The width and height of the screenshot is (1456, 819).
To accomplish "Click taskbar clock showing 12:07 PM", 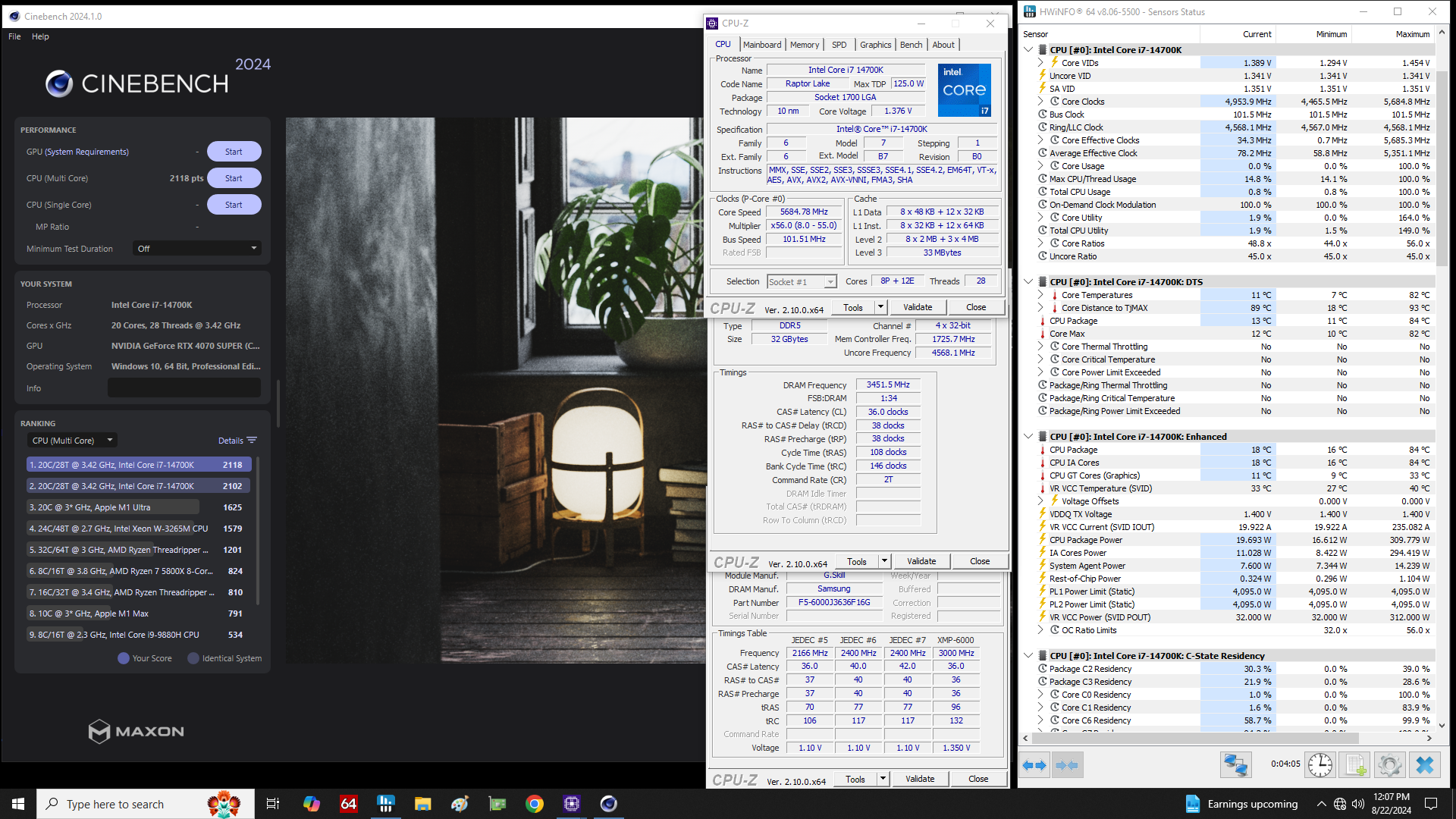I will [1391, 804].
